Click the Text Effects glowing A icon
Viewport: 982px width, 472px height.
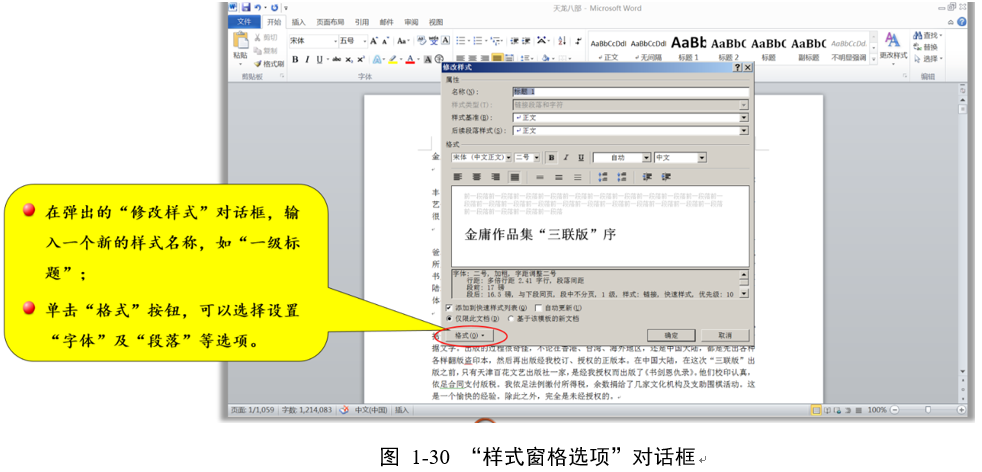click(x=378, y=59)
